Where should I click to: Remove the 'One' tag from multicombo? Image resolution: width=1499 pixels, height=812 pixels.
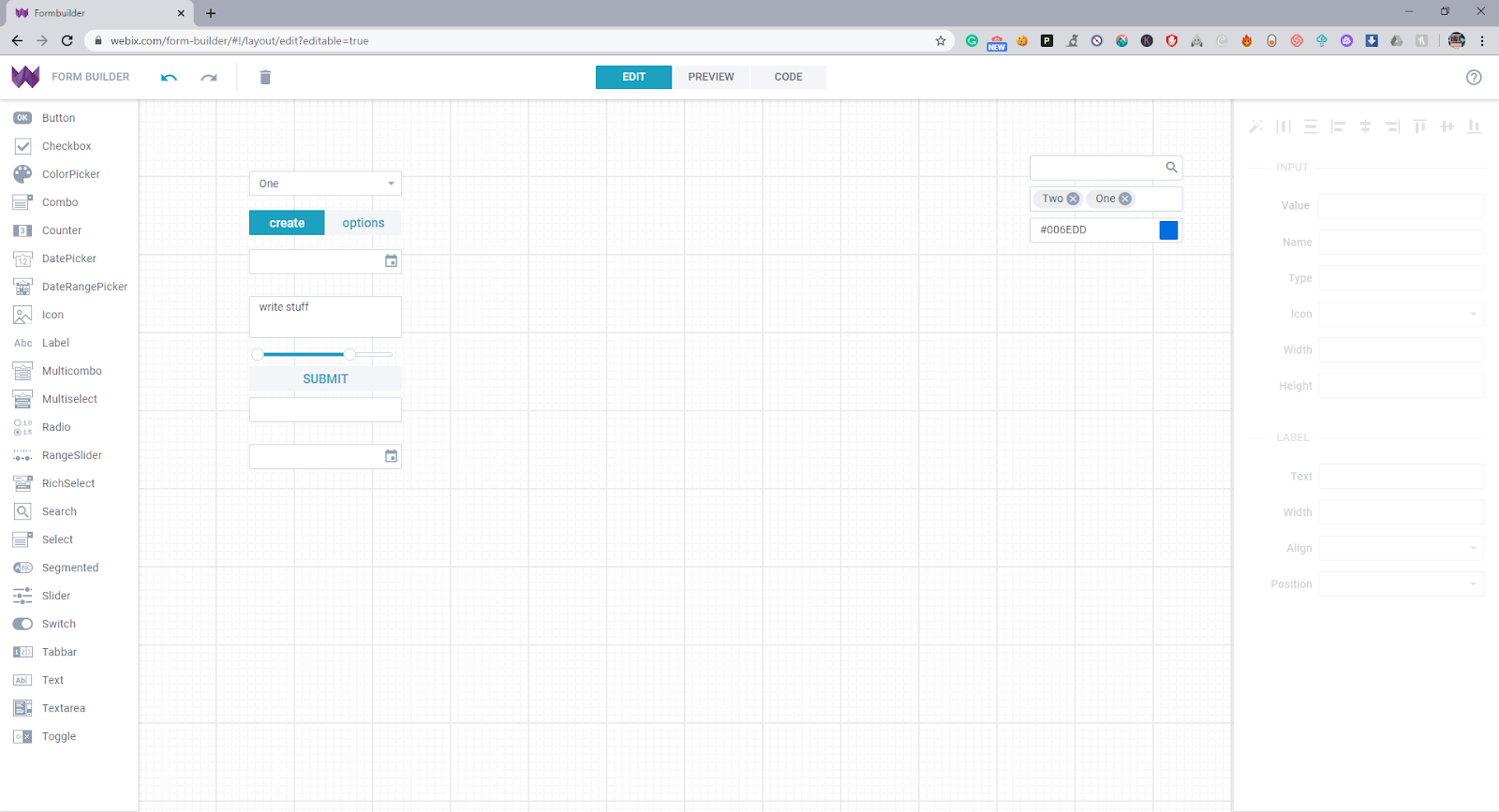(x=1125, y=199)
